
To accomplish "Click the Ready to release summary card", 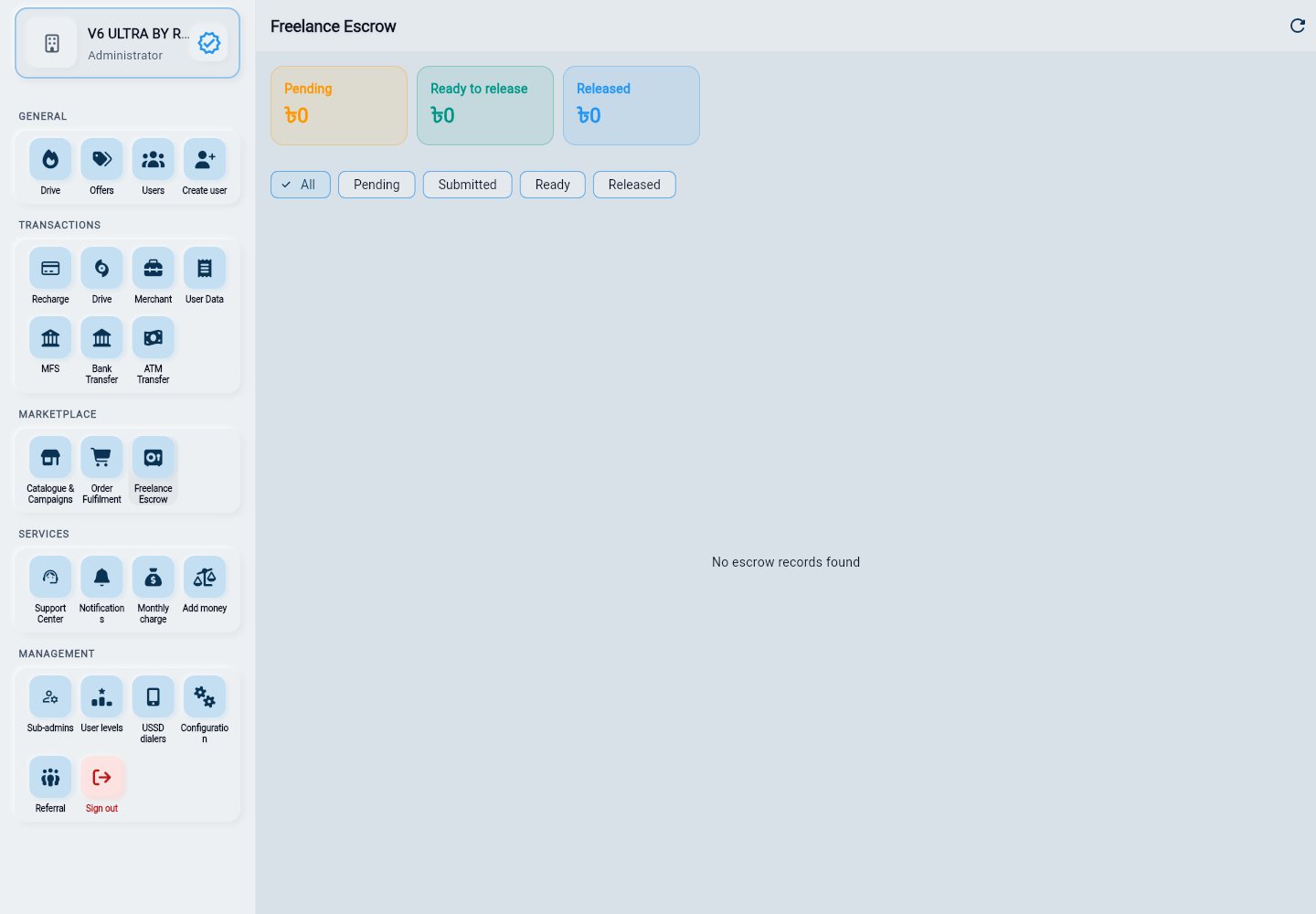I will click(x=485, y=105).
